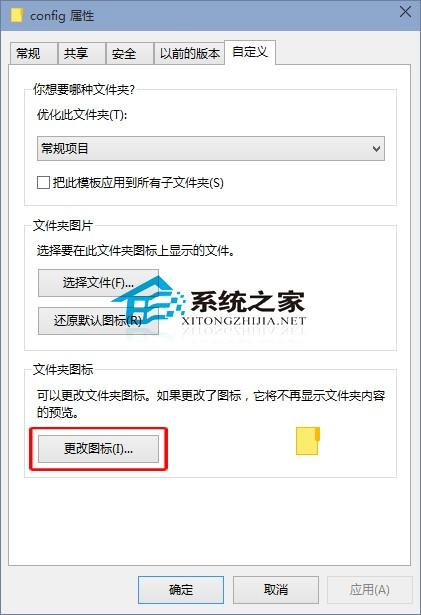Select the 自定义 tab
Viewport: 421px width, 615px height.
point(250,52)
